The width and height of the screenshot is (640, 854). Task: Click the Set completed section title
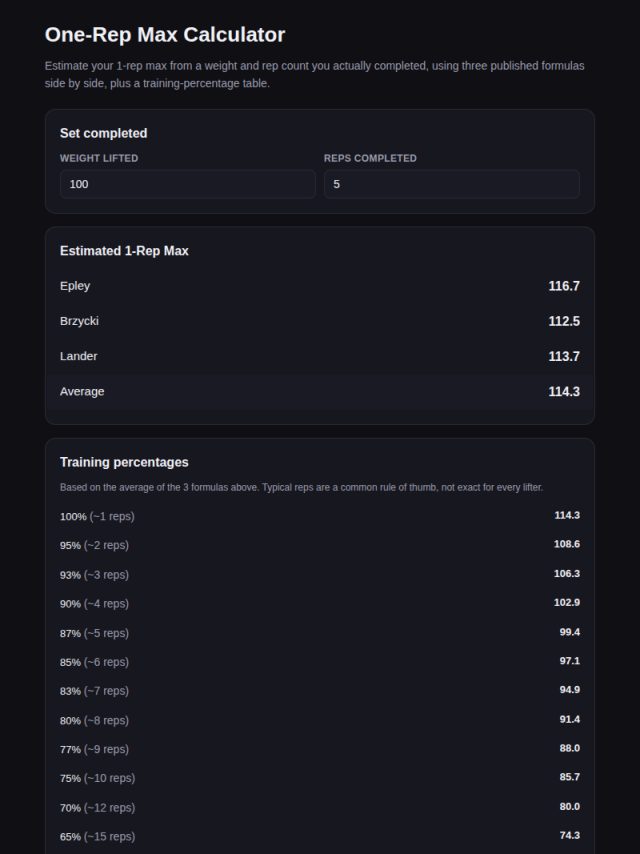pyautogui.click(x=103, y=133)
